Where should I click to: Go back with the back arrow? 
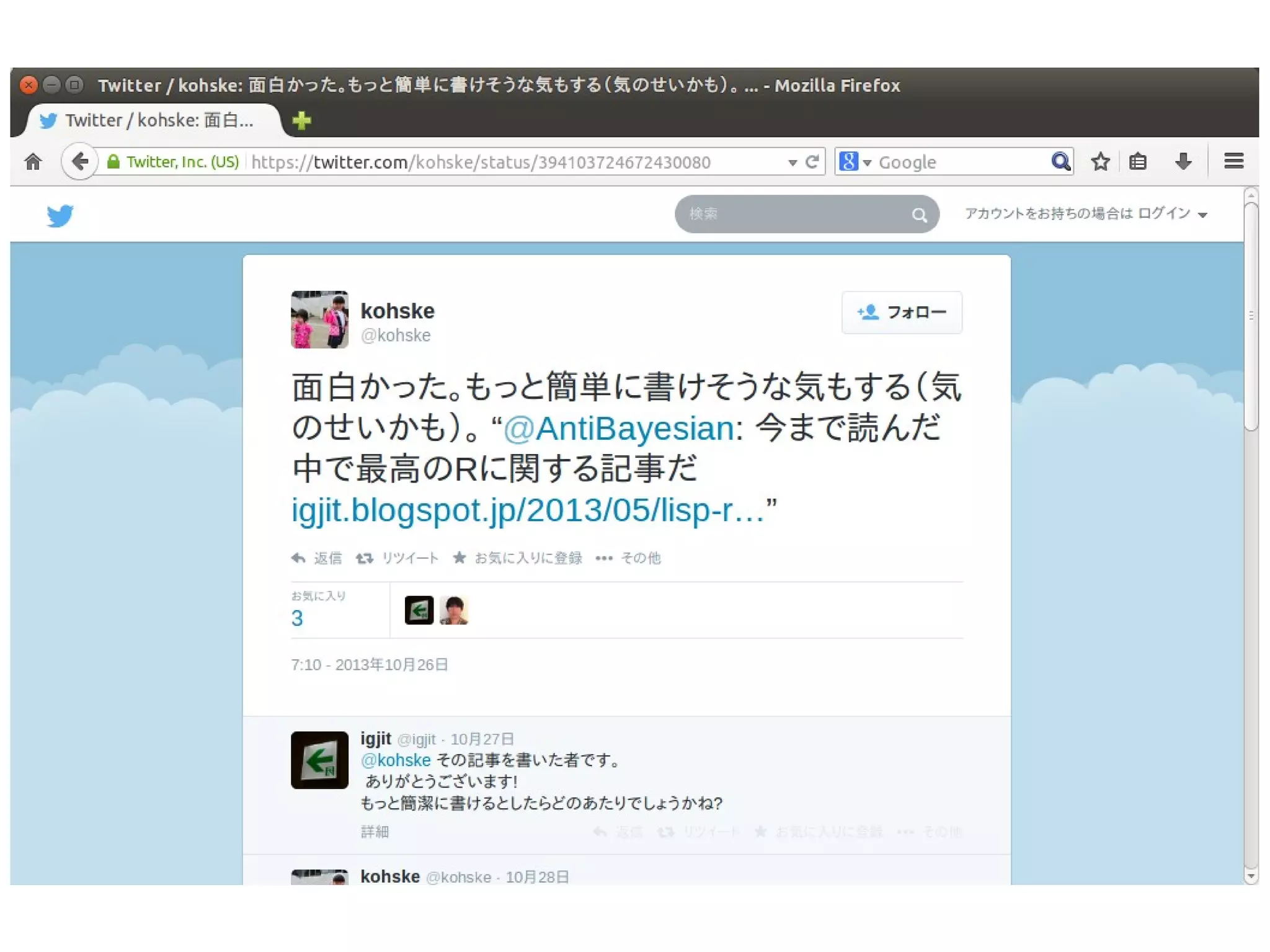[x=79, y=162]
